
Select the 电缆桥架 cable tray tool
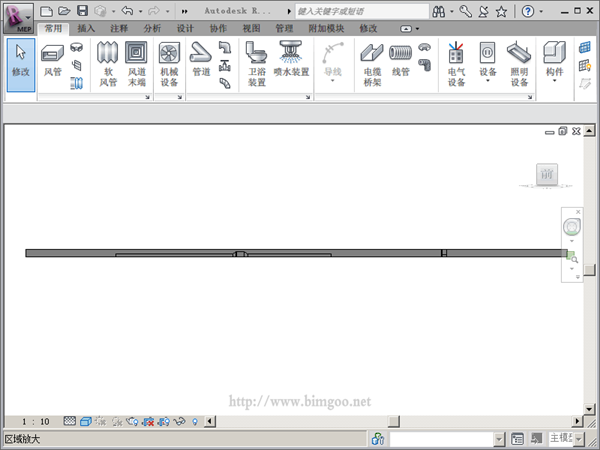click(x=372, y=64)
